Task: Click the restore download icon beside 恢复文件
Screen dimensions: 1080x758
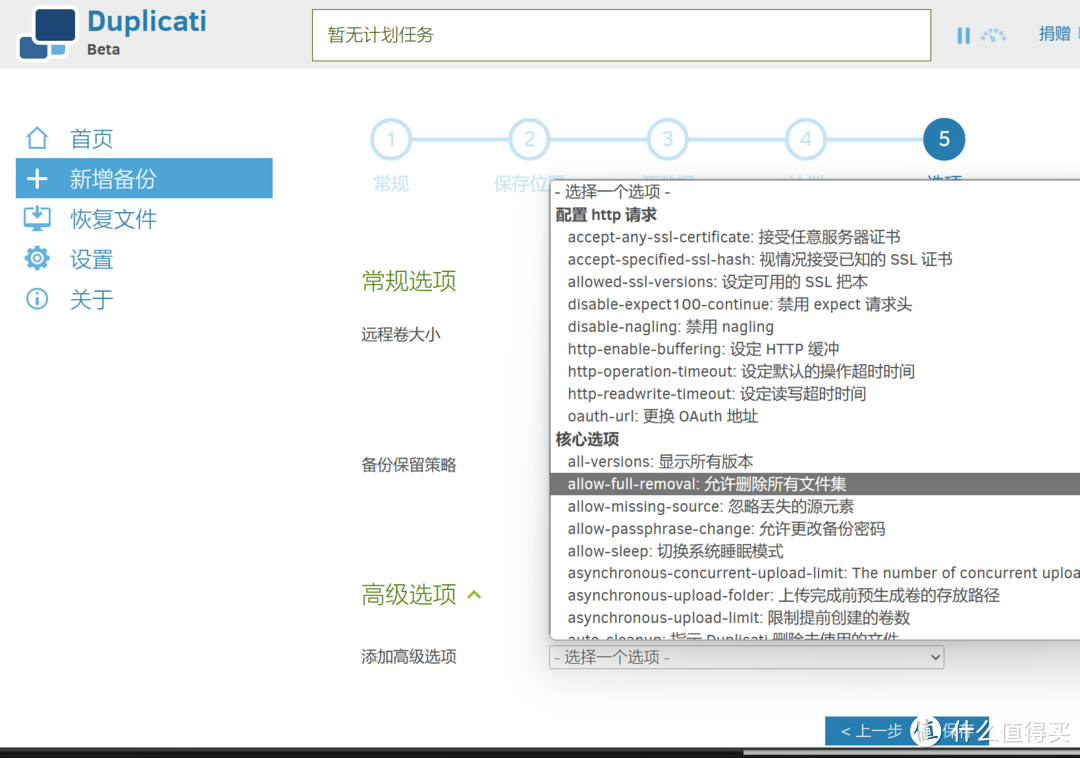Action: tap(37, 219)
